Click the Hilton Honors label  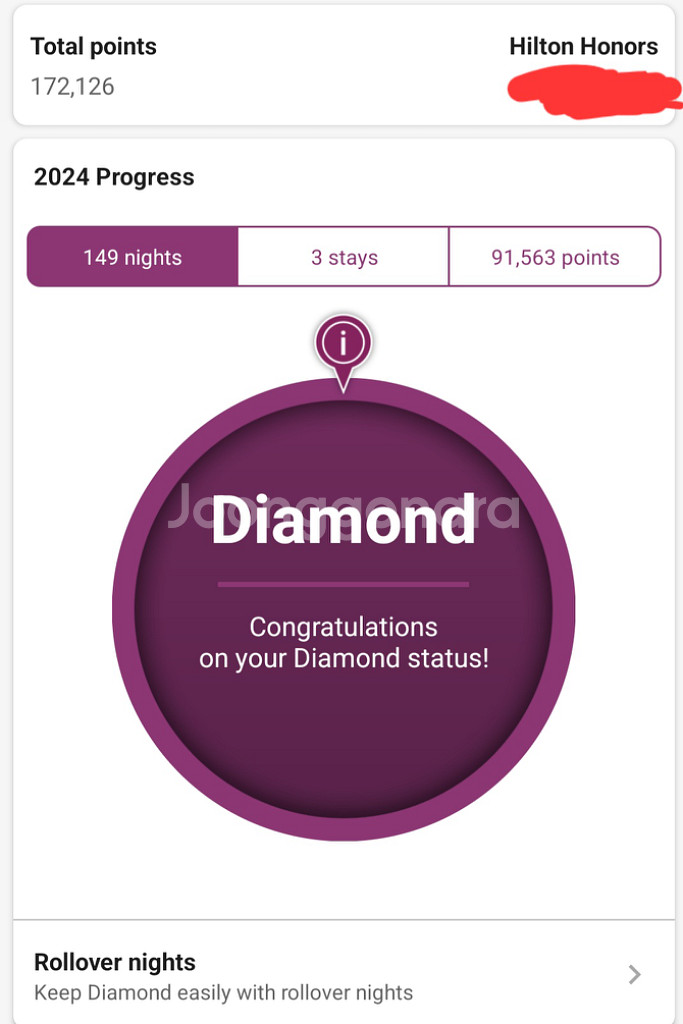click(583, 46)
